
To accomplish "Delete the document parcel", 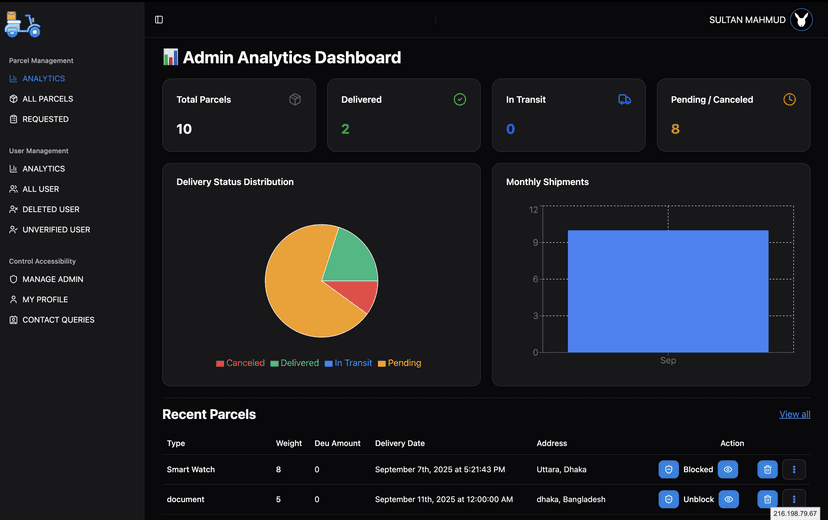I will [767, 499].
